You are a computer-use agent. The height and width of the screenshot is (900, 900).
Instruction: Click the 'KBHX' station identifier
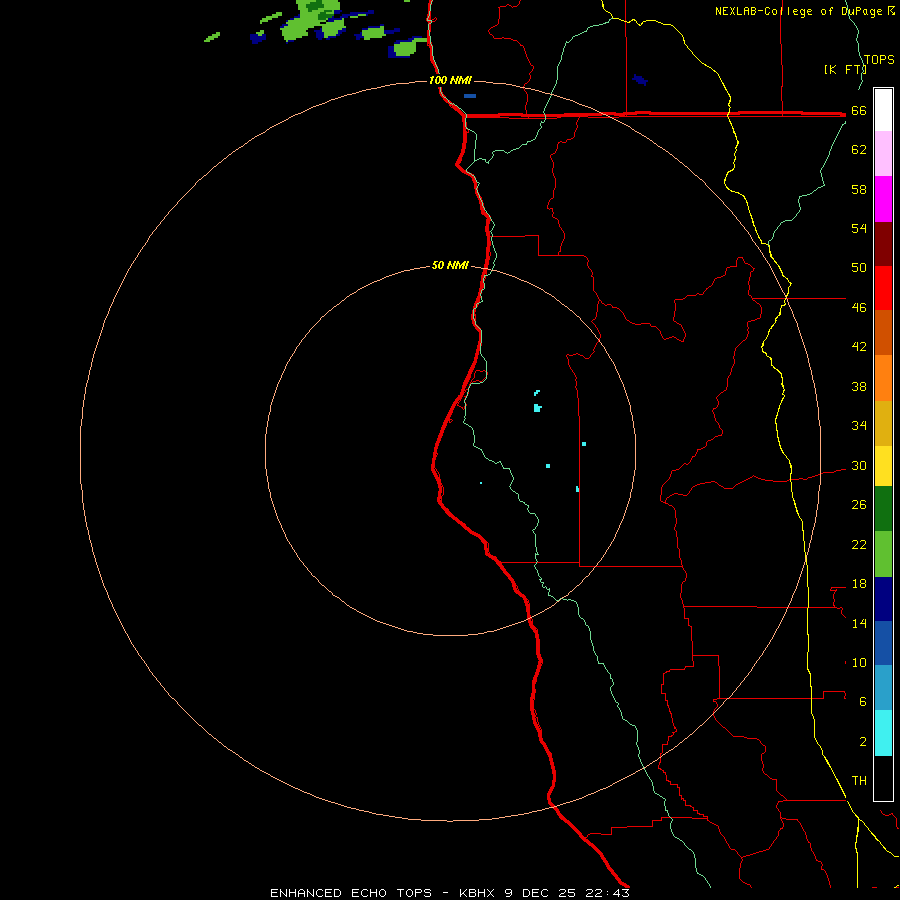pos(479,893)
